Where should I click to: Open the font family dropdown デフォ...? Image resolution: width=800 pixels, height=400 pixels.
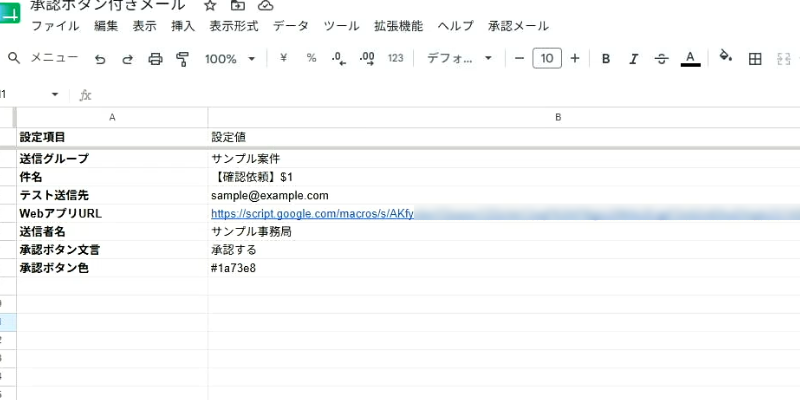click(x=460, y=59)
